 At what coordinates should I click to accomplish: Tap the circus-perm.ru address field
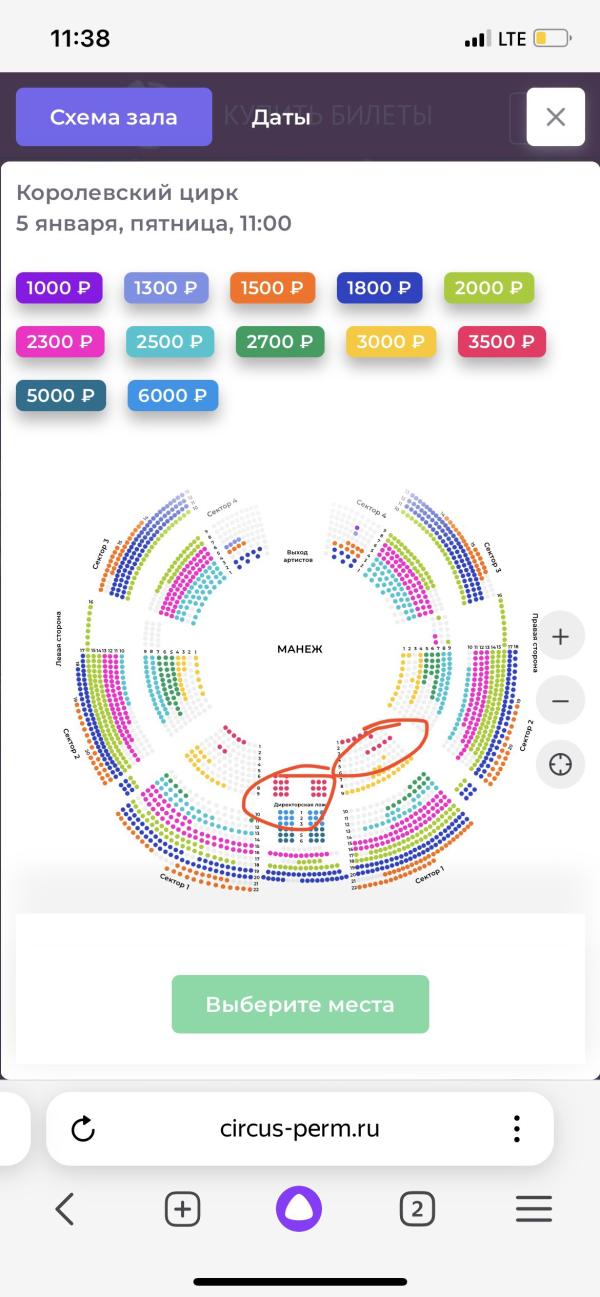(300, 1129)
